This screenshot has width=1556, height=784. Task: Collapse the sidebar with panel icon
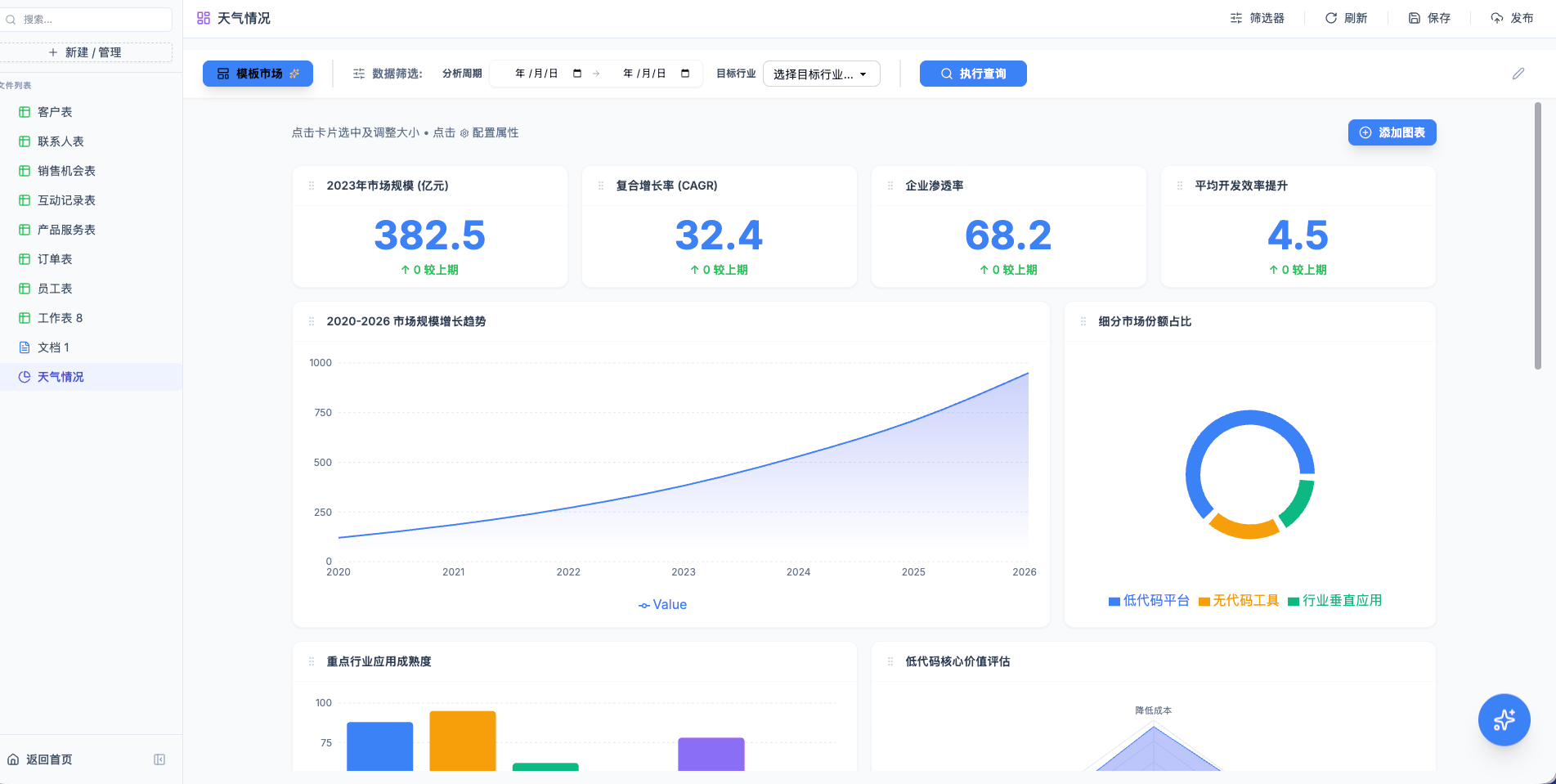[x=159, y=759]
